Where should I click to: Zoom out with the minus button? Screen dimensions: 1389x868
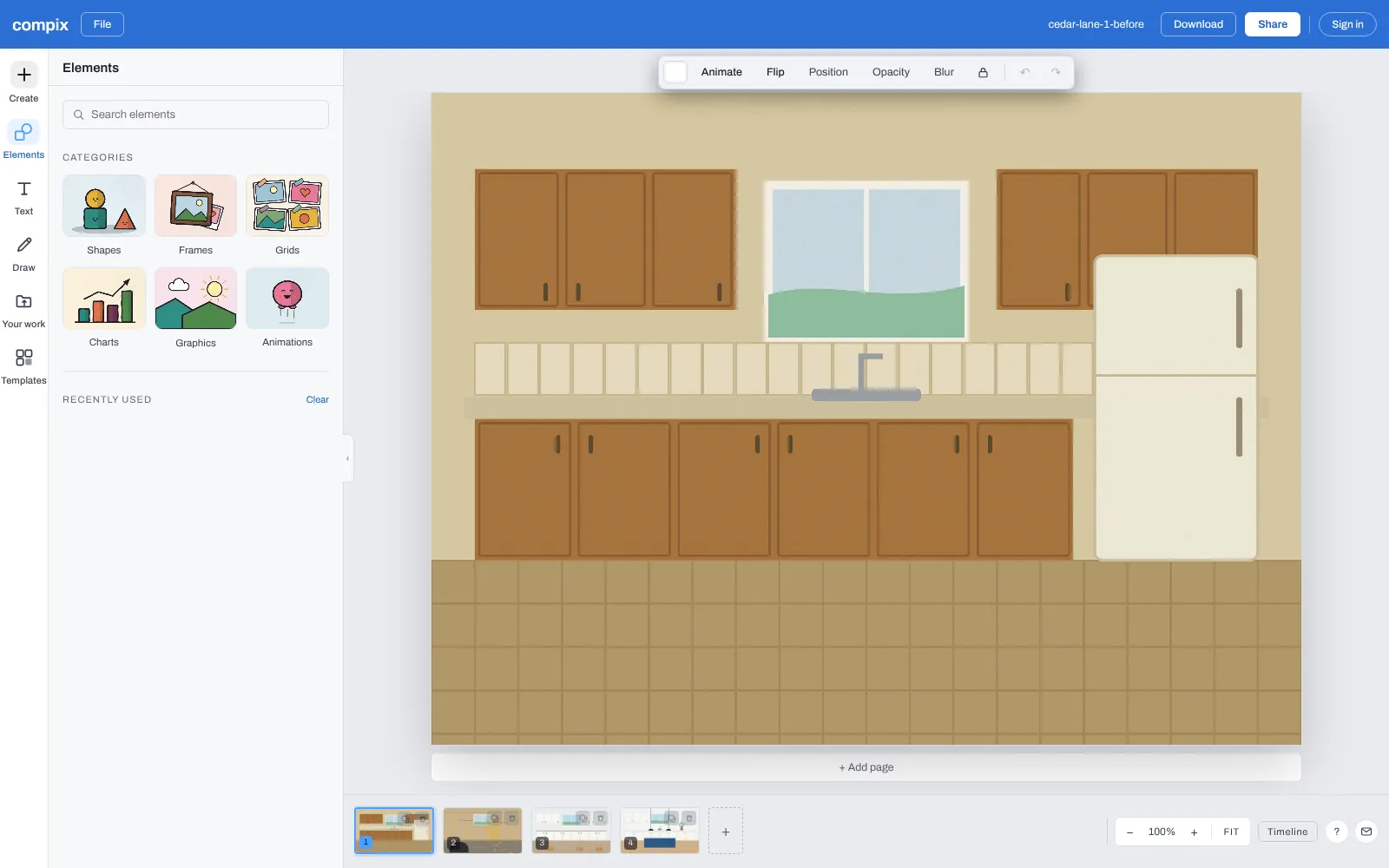point(1129,832)
